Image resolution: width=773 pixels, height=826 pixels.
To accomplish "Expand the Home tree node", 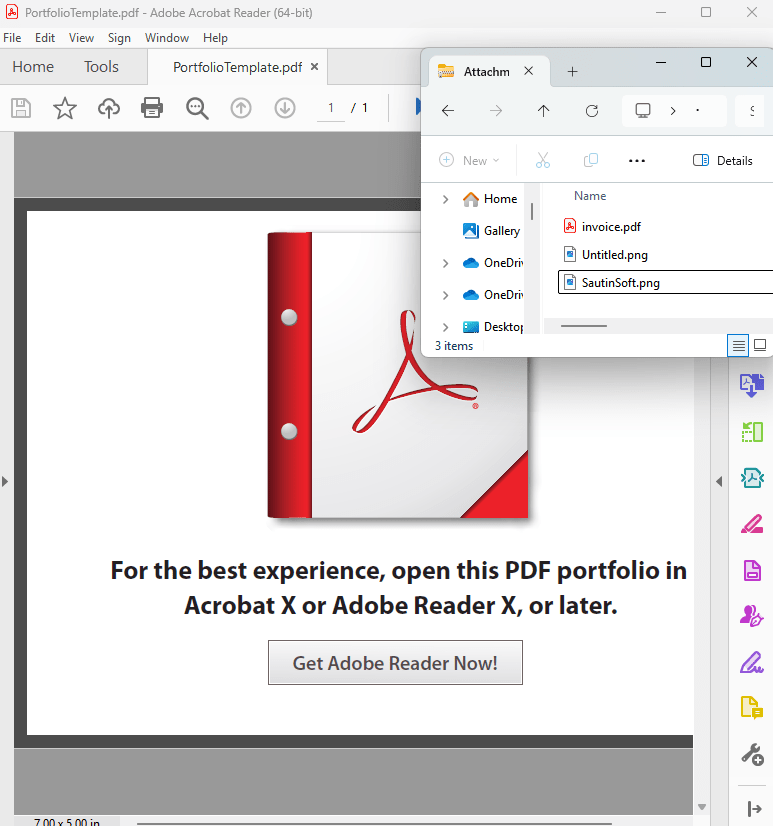I will [x=445, y=199].
